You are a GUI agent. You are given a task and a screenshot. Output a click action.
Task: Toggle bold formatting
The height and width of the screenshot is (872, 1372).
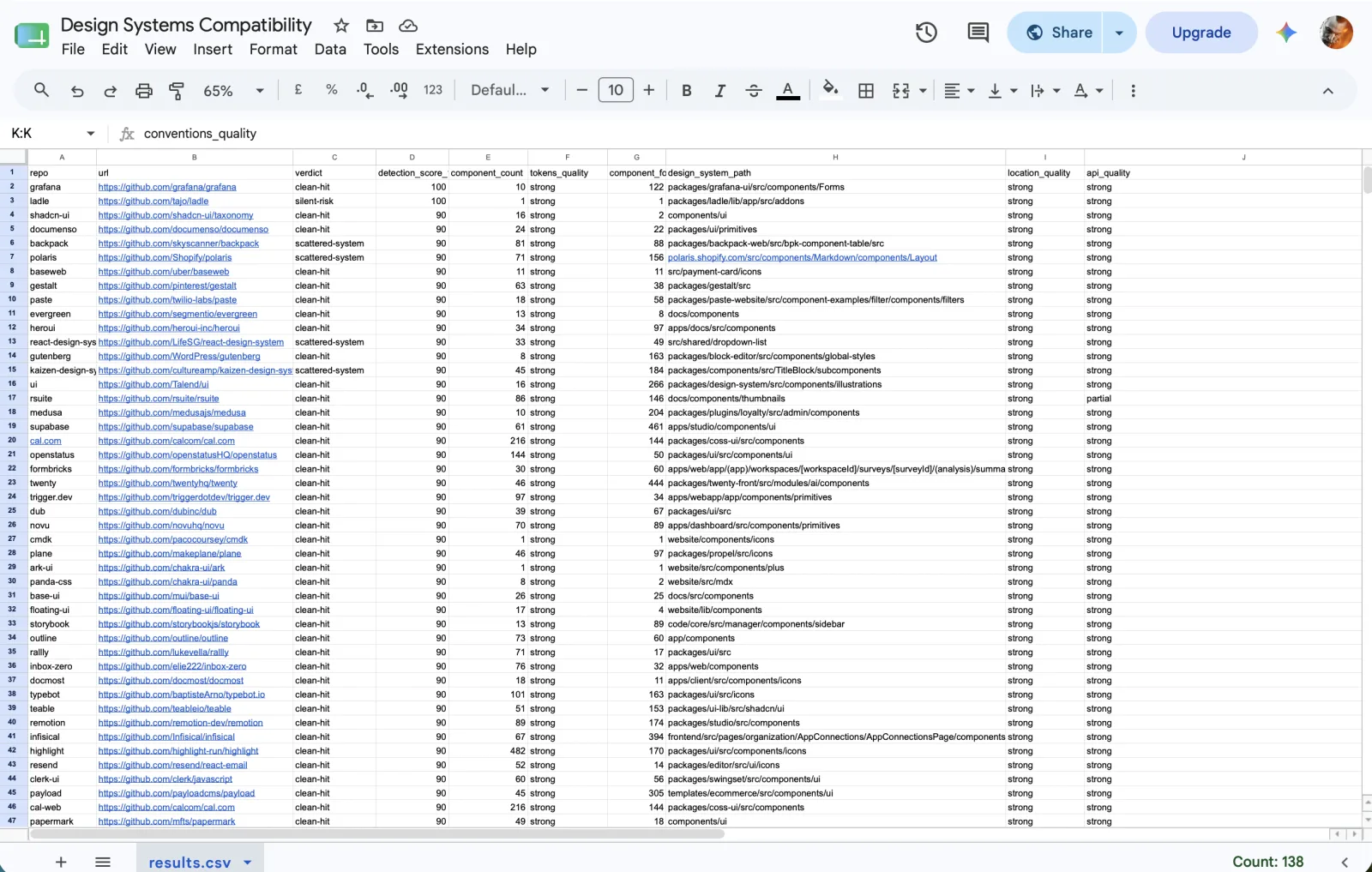pos(687,90)
